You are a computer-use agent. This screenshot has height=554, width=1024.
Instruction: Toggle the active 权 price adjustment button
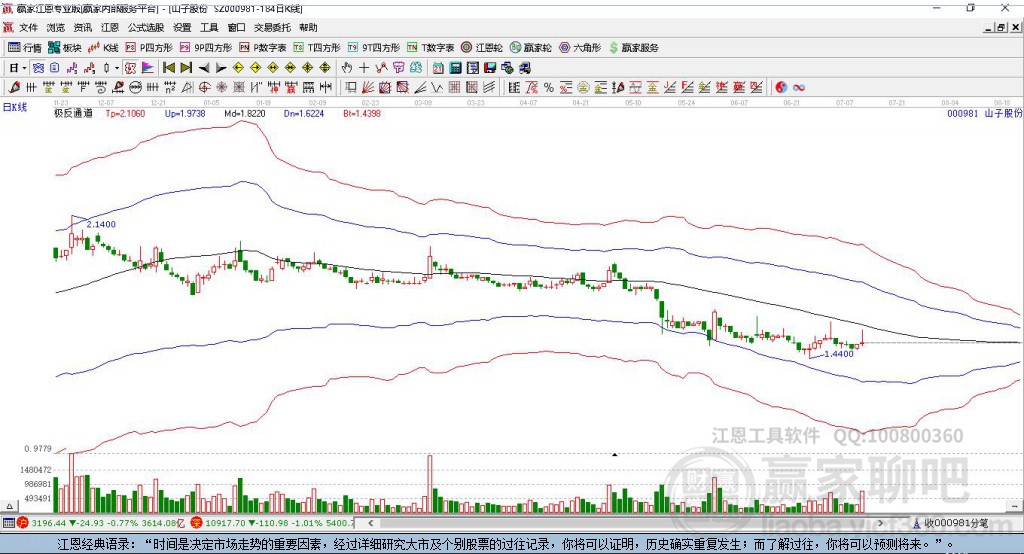[131, 68]
